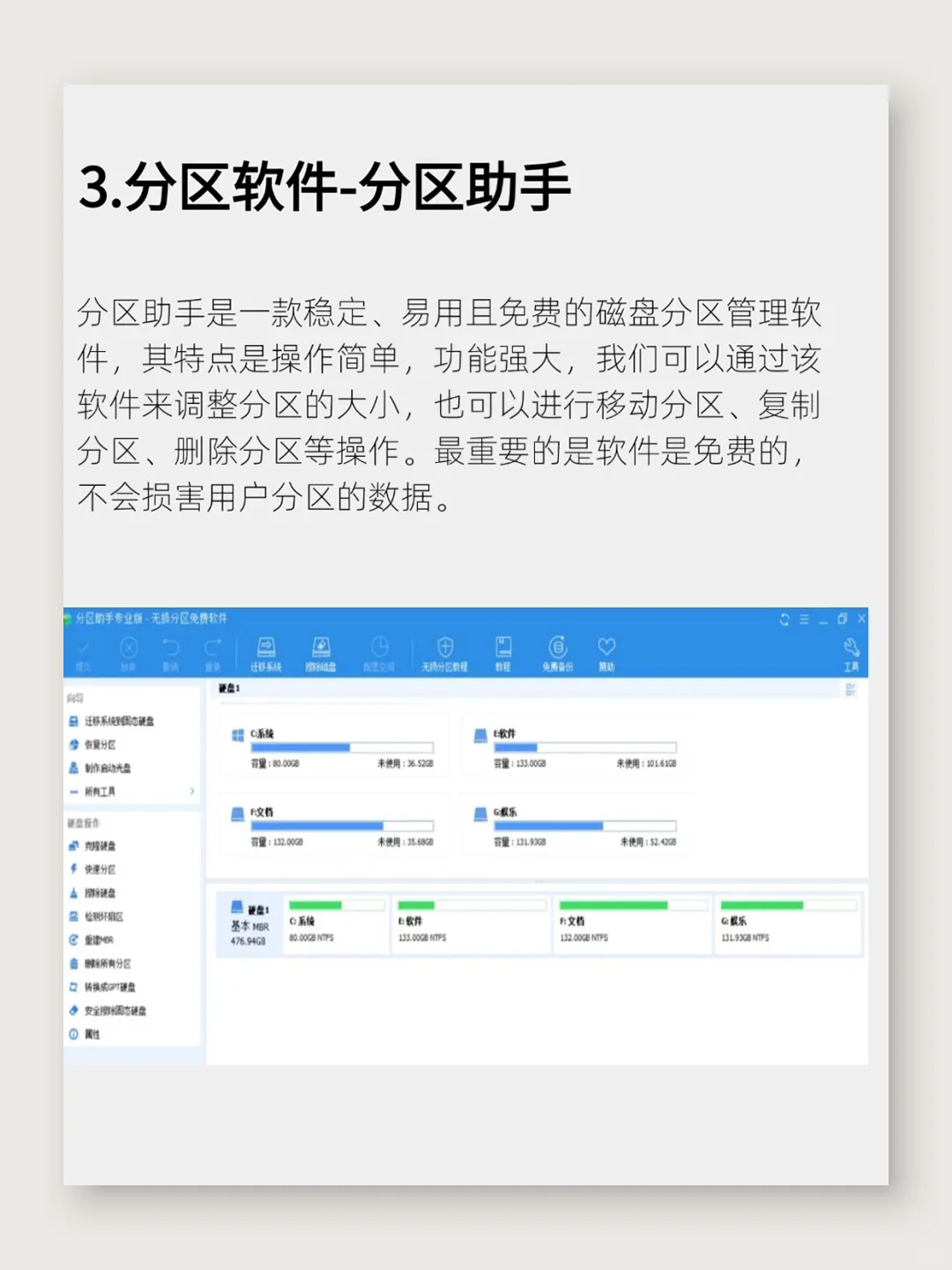
Task: Click the refresh icon in the title bar
Action: [784, 620]
